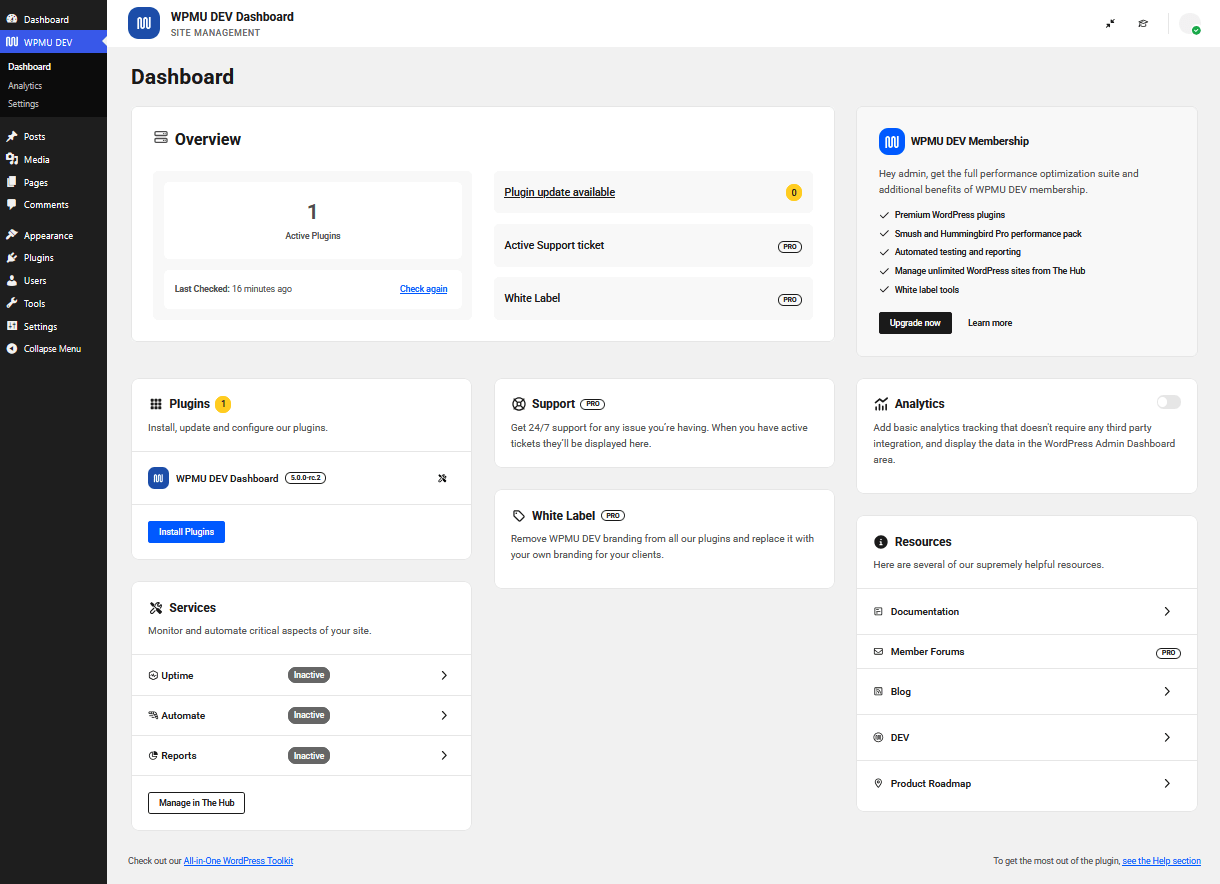1220x884 pixels.
Task: Click the Uptime service icon
Action: (153, 675)
